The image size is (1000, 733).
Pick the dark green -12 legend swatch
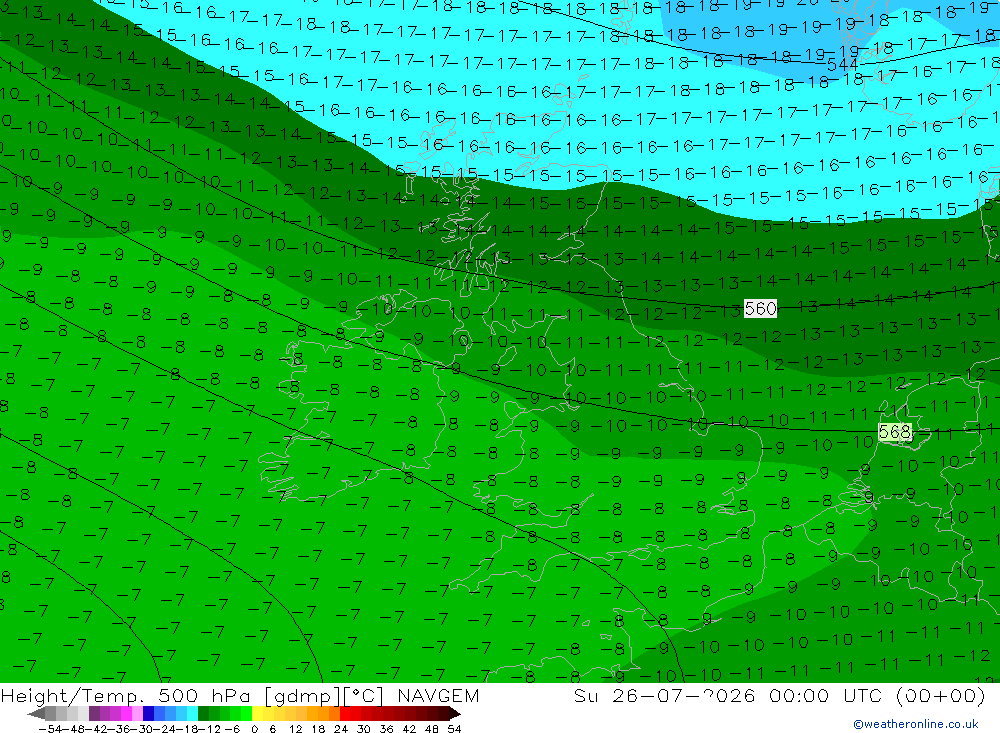203,714
